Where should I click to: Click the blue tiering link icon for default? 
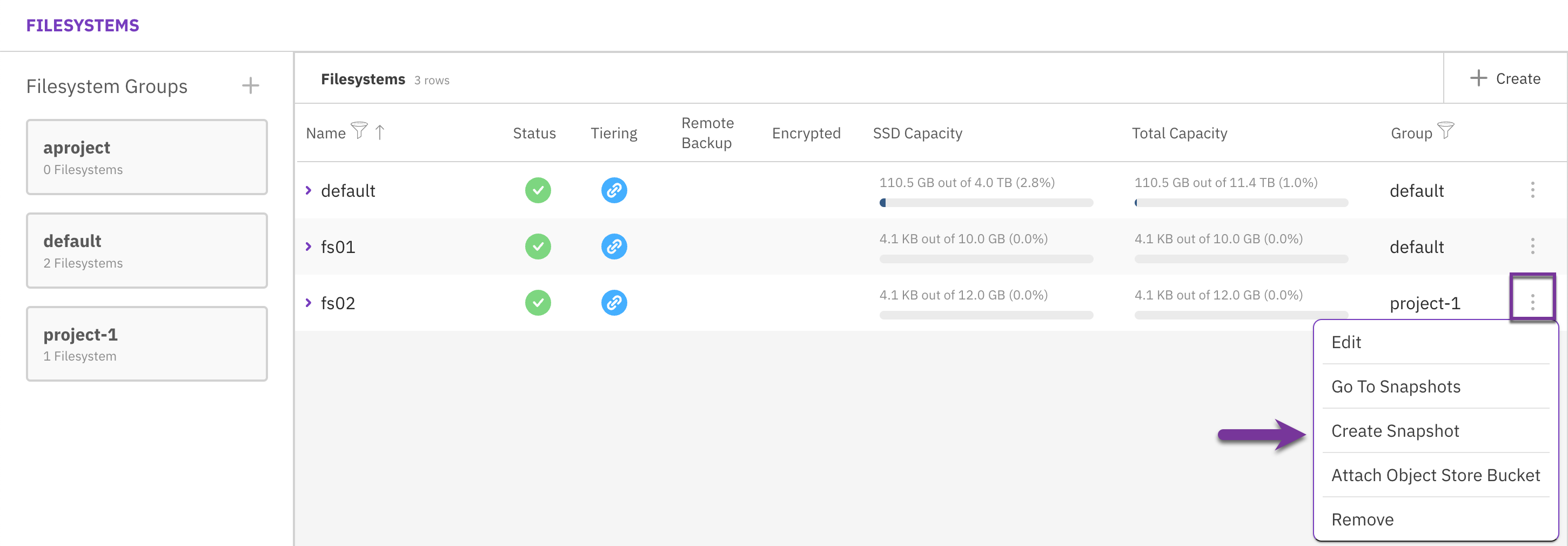pos(614,190)
